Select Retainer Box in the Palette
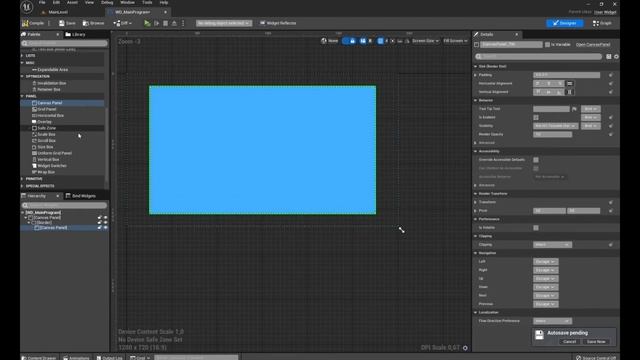 tap(49, 89)
